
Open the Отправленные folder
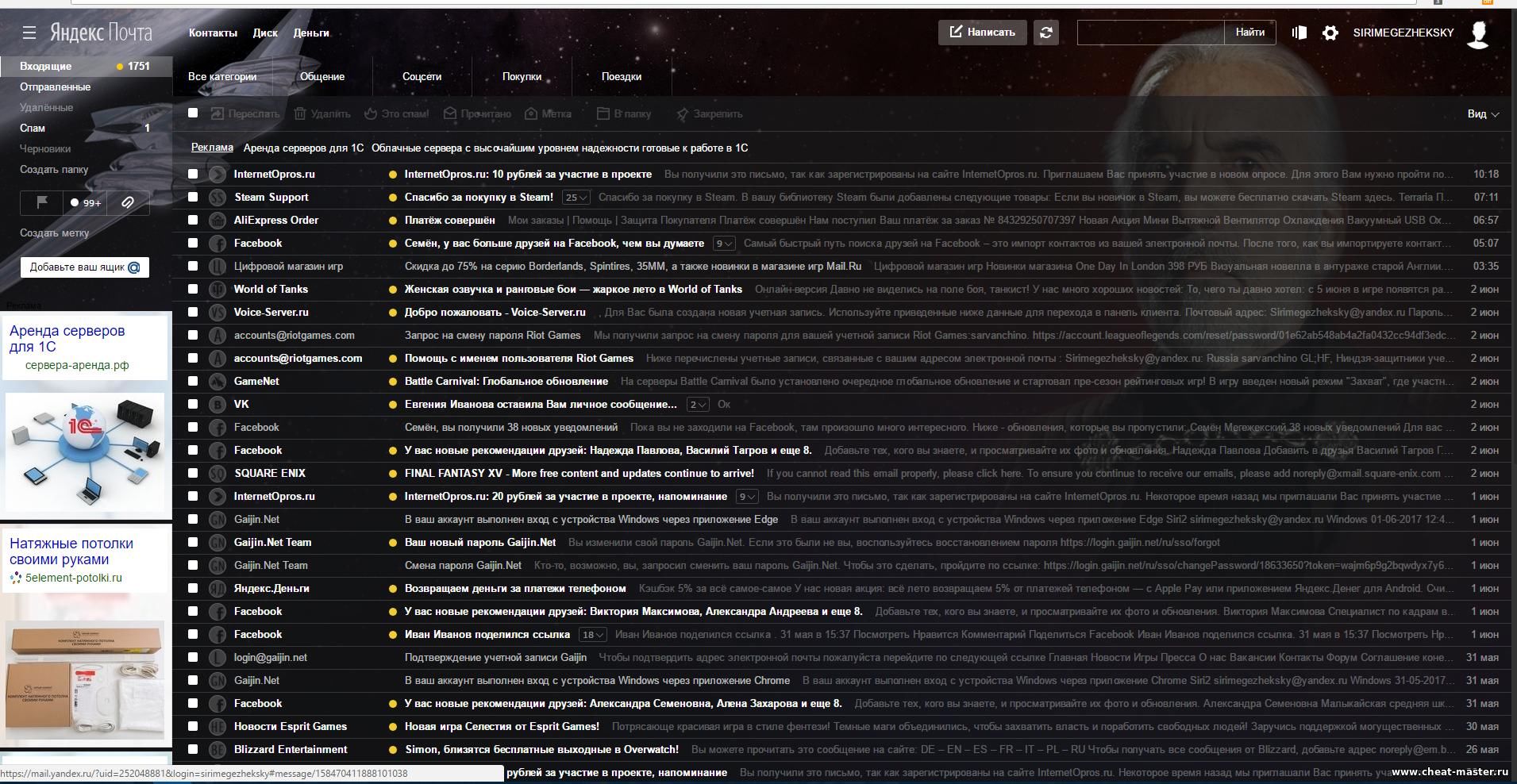click(56, 86)
